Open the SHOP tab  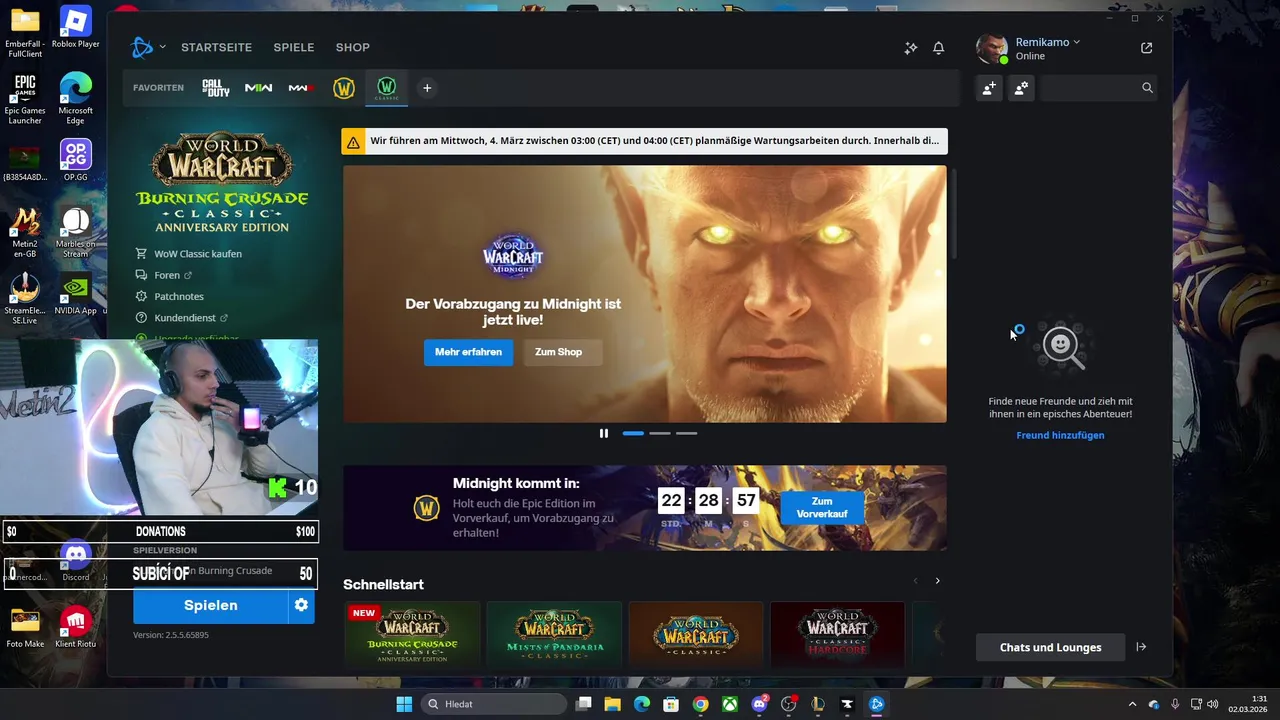point(353,47)
